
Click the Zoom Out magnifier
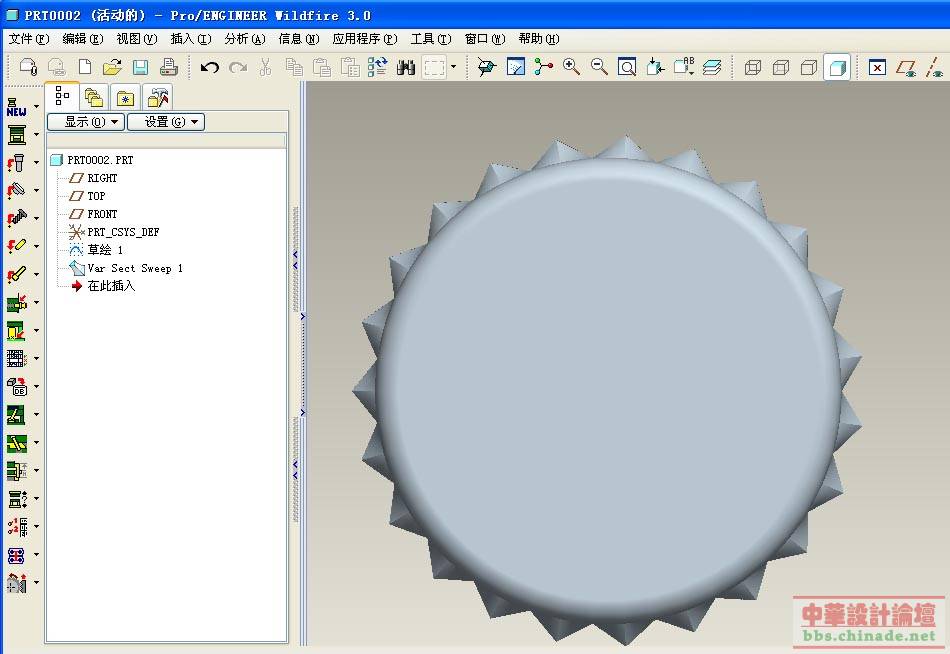pos(599,67)
